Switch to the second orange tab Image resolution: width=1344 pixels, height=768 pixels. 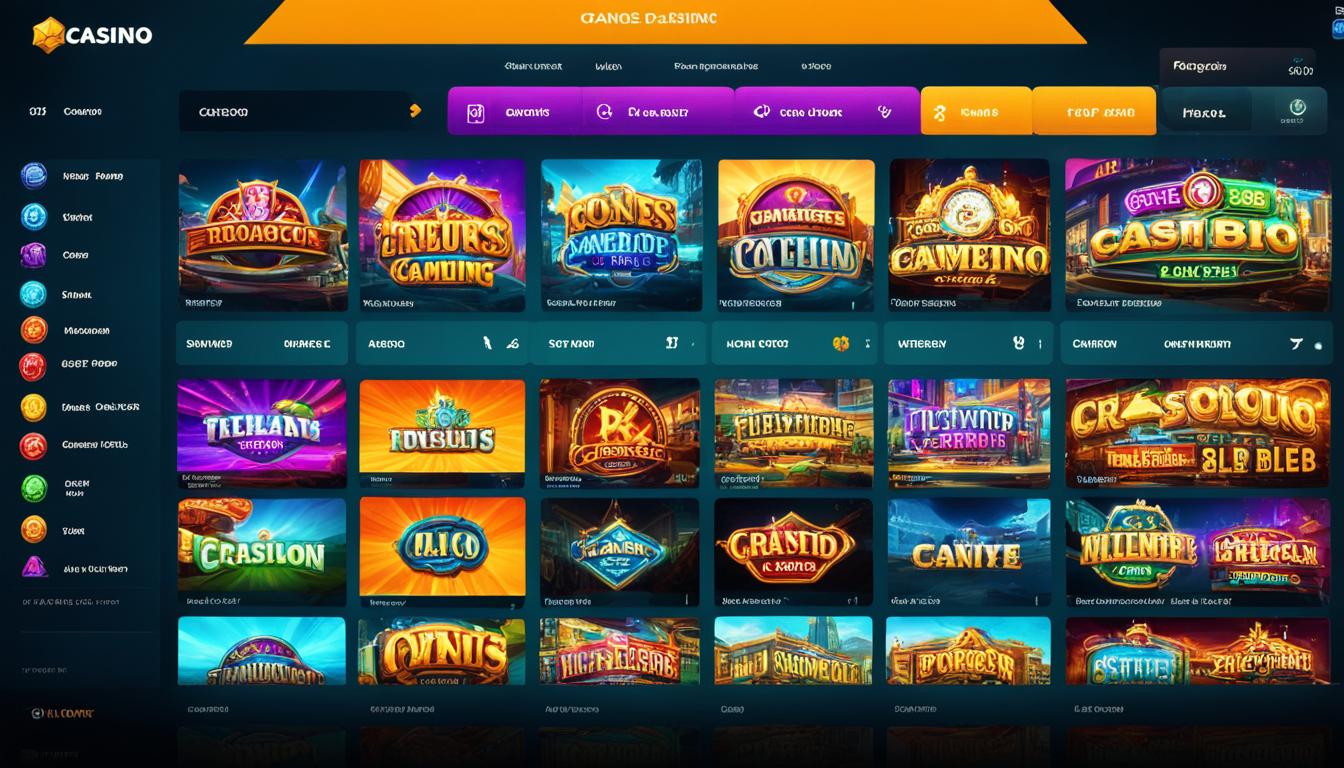pos(1094,111)
